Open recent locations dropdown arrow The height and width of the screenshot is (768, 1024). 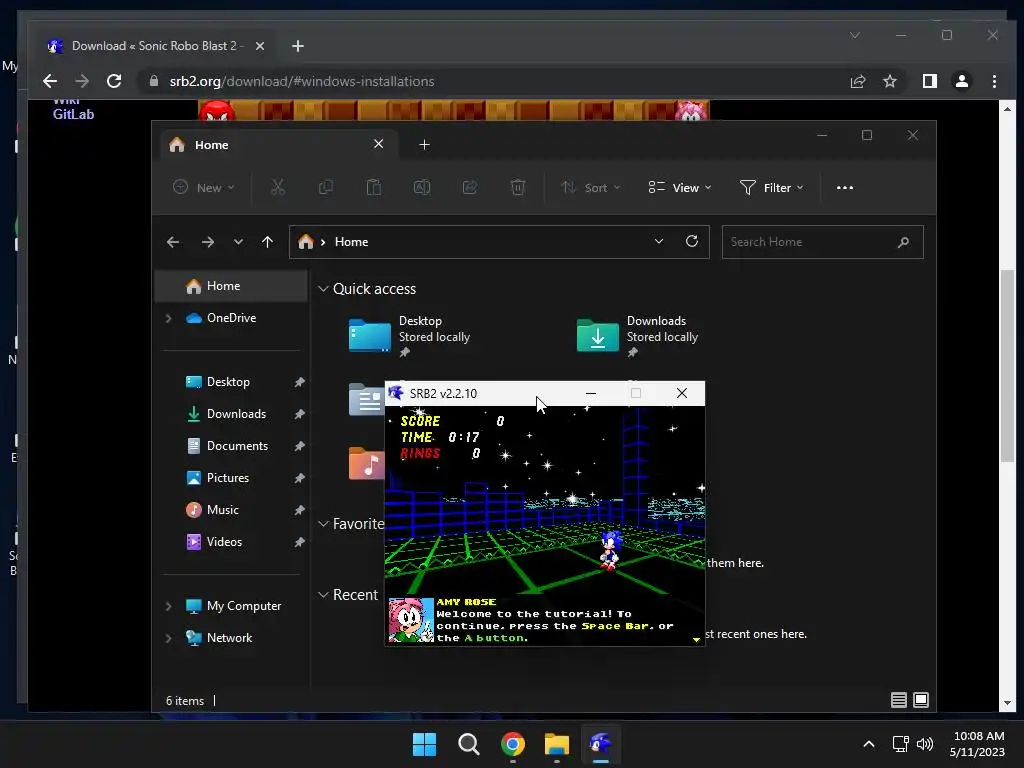tap(238, 242)
